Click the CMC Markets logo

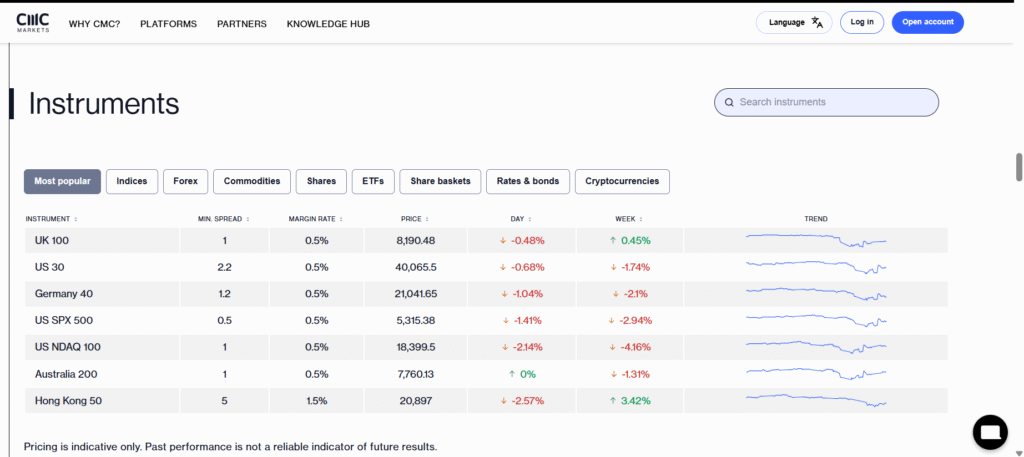pos(32,22)
